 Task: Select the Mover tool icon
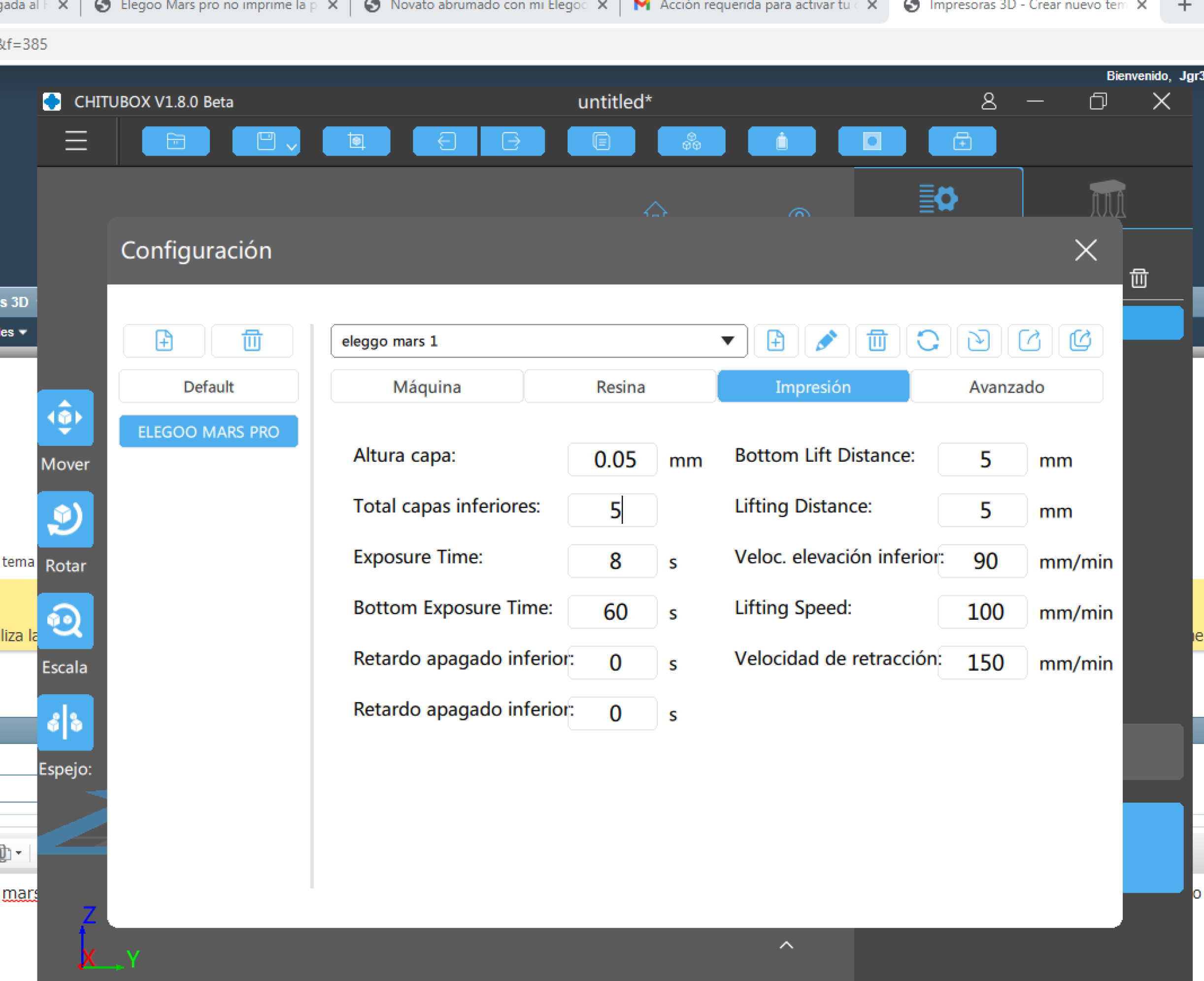[x=66, y=418]
